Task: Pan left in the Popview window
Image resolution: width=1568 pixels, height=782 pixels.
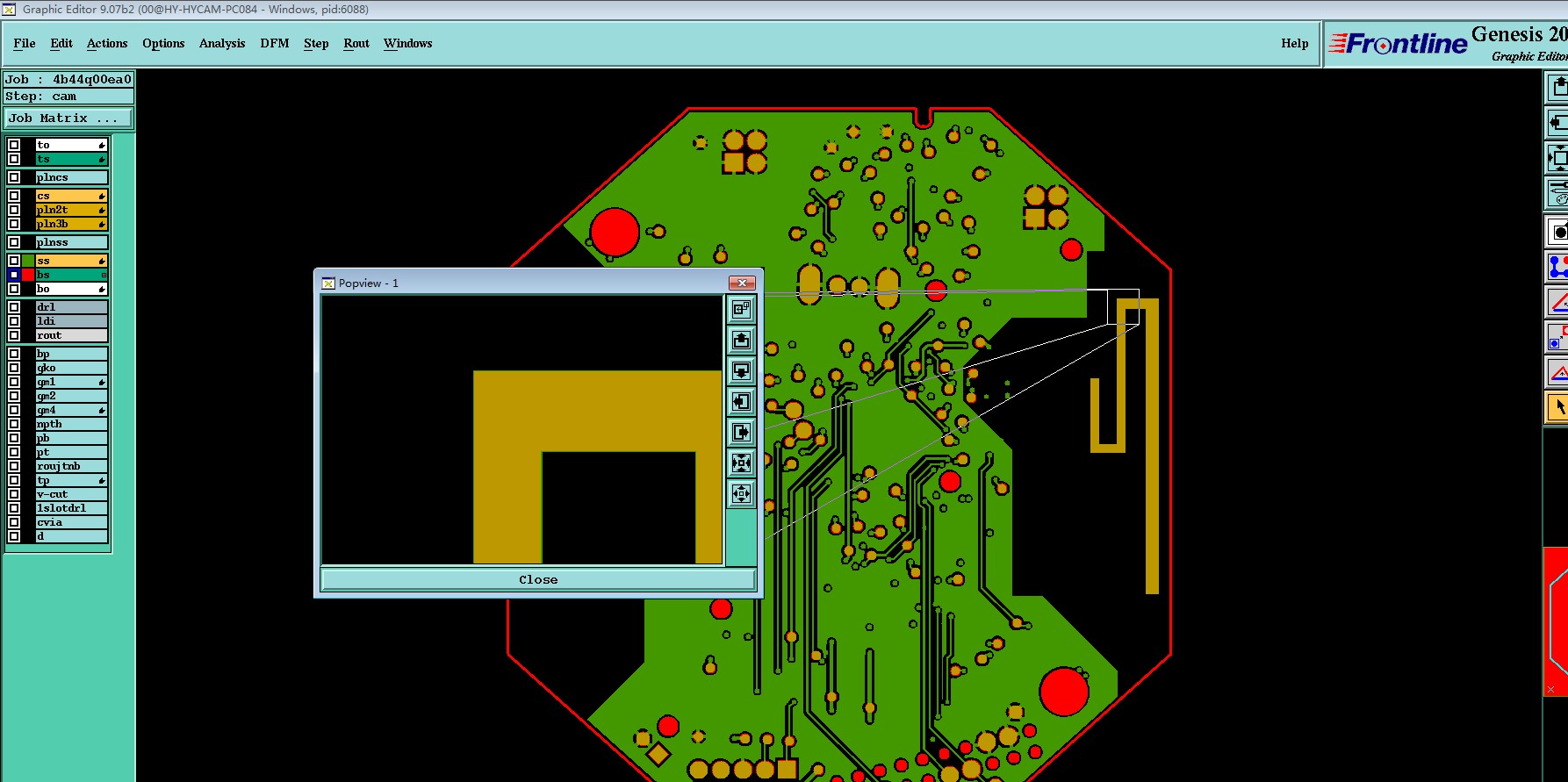Action: point(742,401)
